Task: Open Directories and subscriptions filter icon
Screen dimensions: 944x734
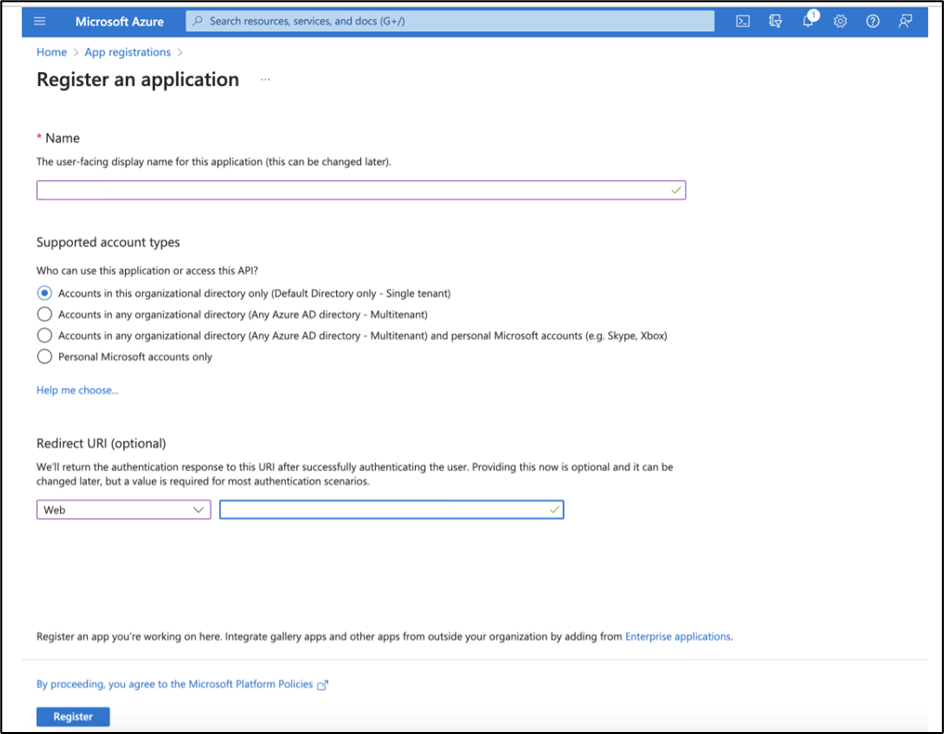Action: pyautogui.click(x=775, y=21)
